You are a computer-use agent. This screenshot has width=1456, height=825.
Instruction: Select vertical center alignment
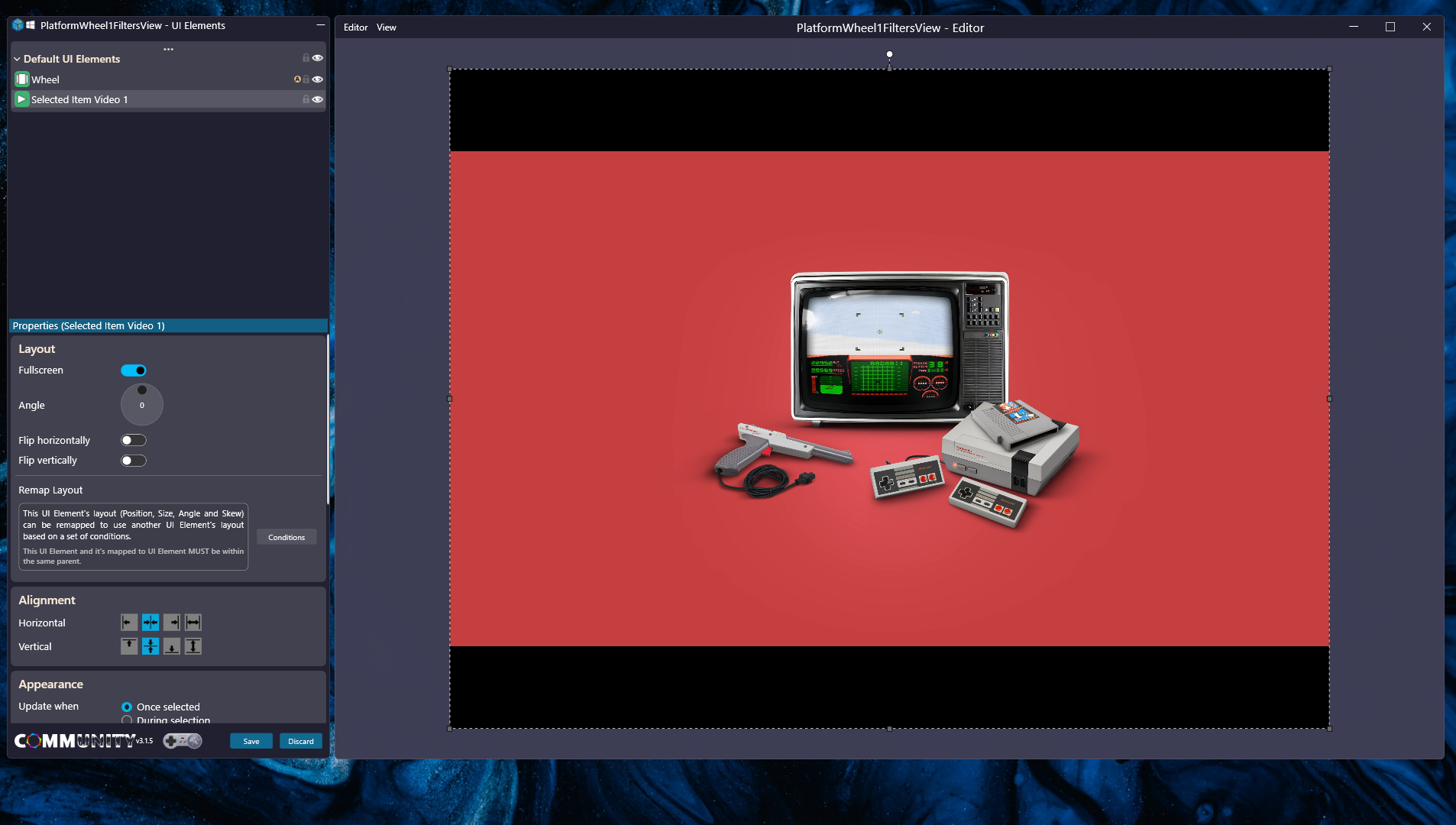[150, 646]
